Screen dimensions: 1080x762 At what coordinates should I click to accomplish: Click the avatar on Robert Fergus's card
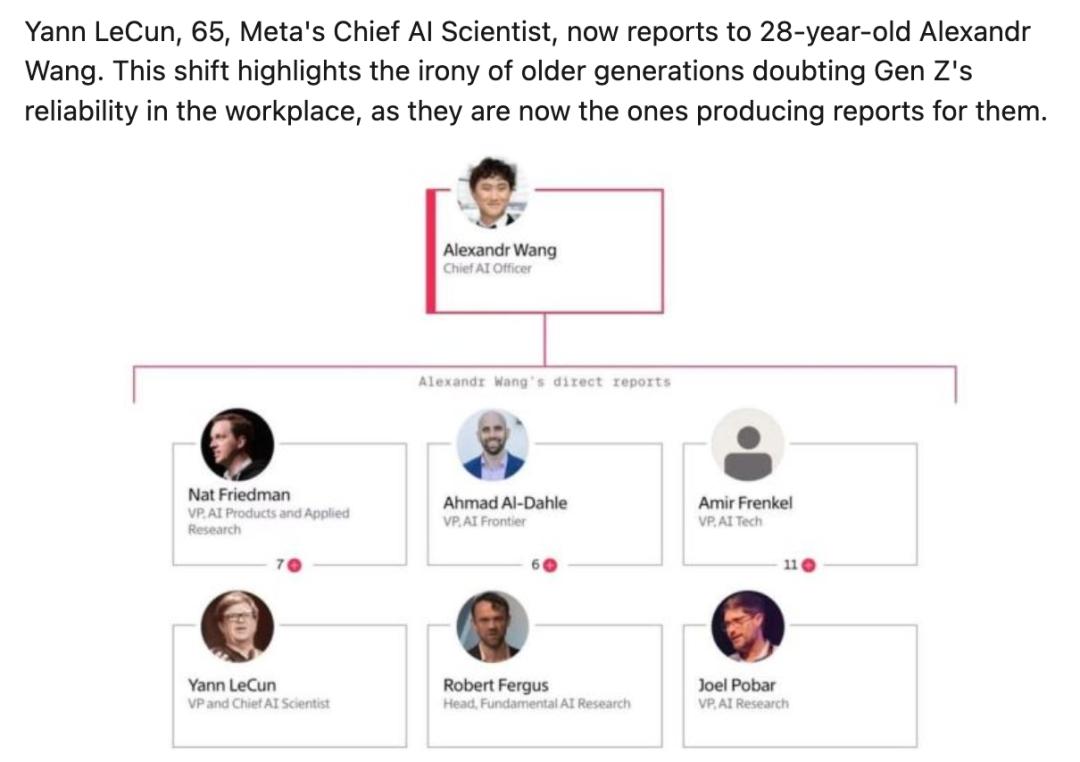492,626
